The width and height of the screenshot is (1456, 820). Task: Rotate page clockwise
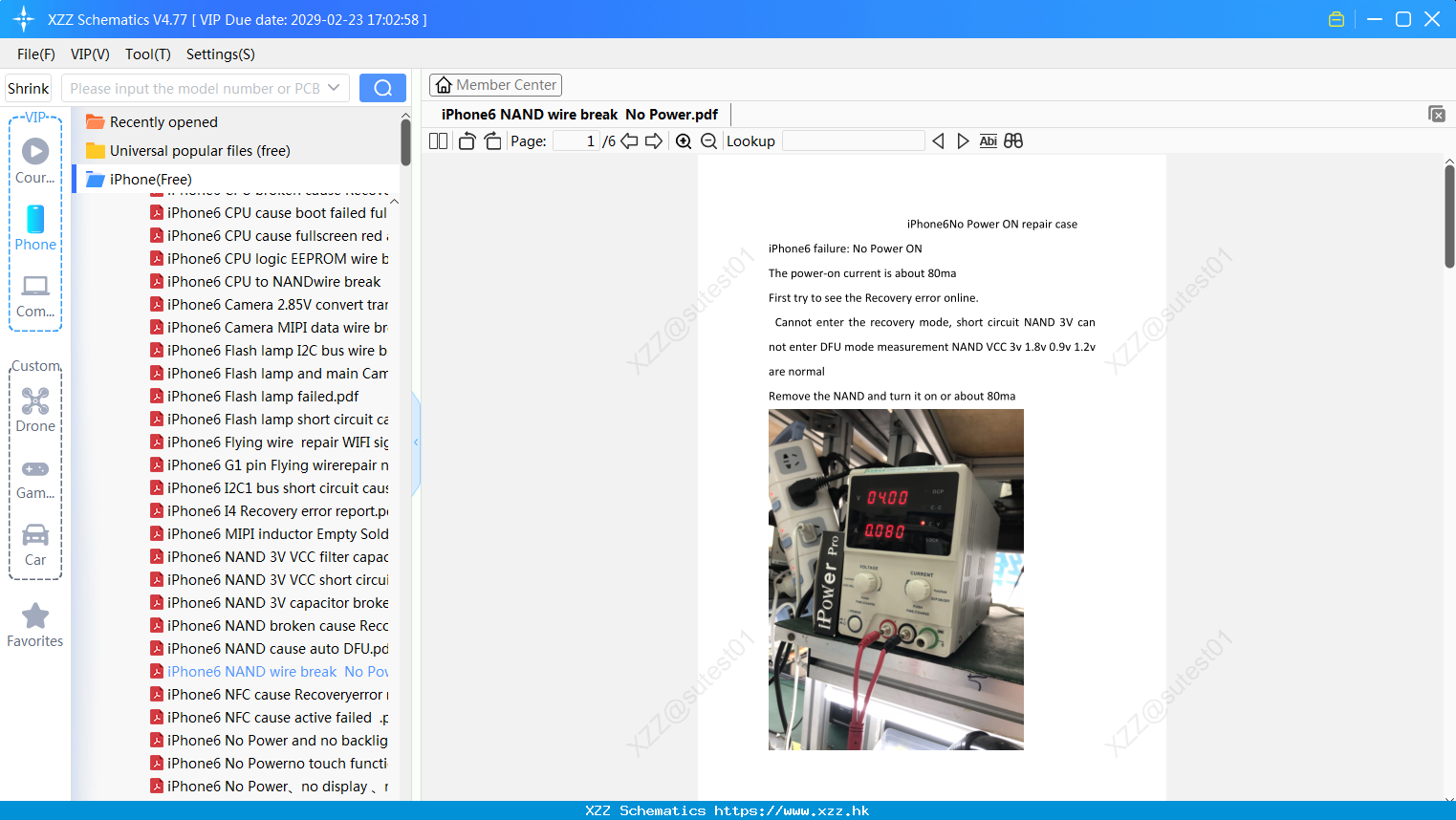coord(492,140)
